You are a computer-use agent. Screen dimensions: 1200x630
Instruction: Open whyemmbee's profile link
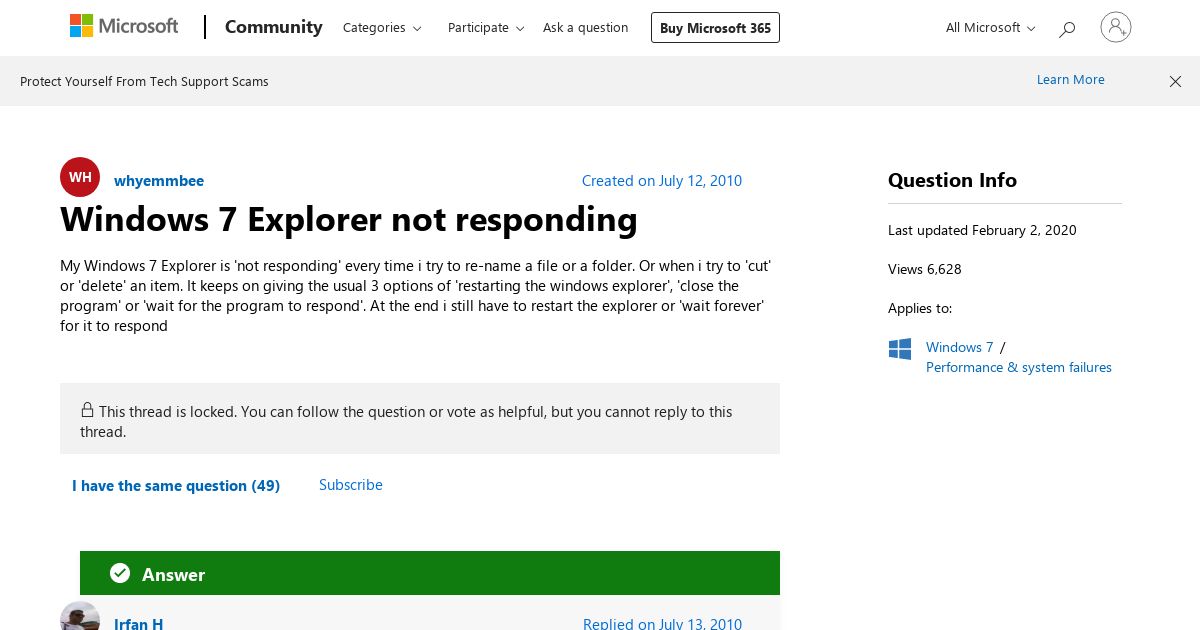[x=159, y=181]
